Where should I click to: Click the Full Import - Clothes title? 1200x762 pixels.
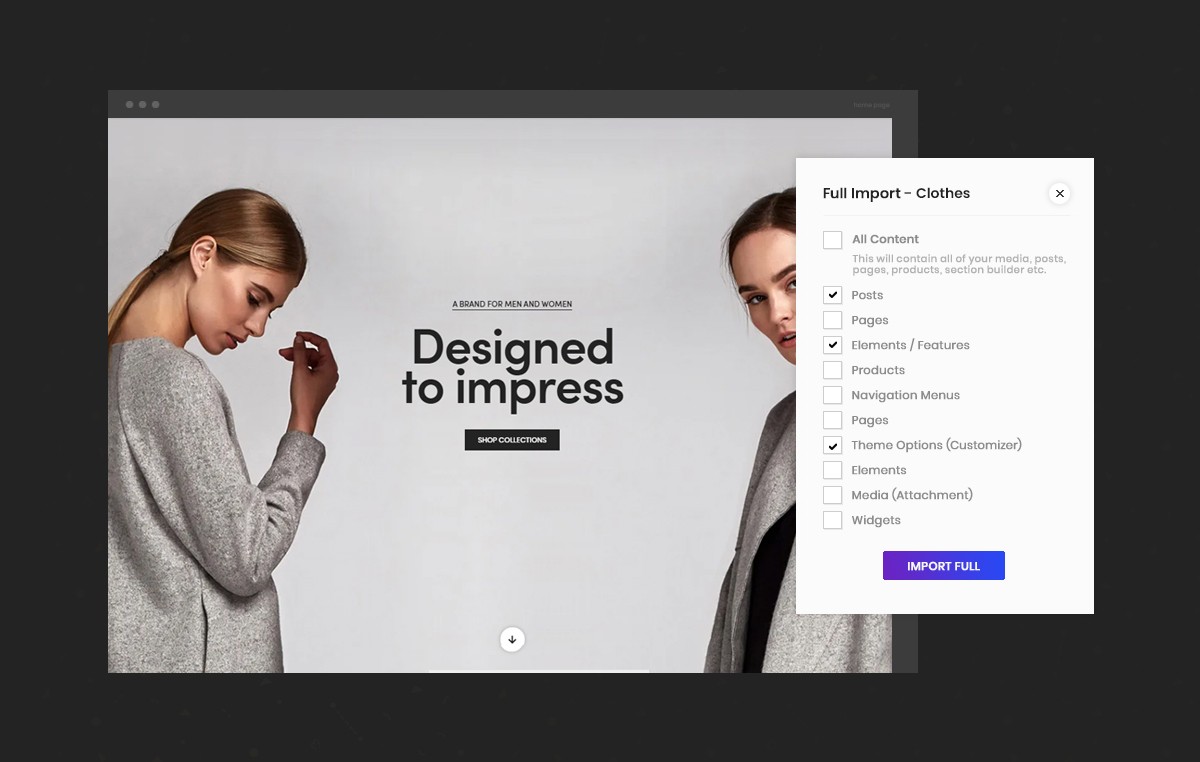click(x=896, y=193)
